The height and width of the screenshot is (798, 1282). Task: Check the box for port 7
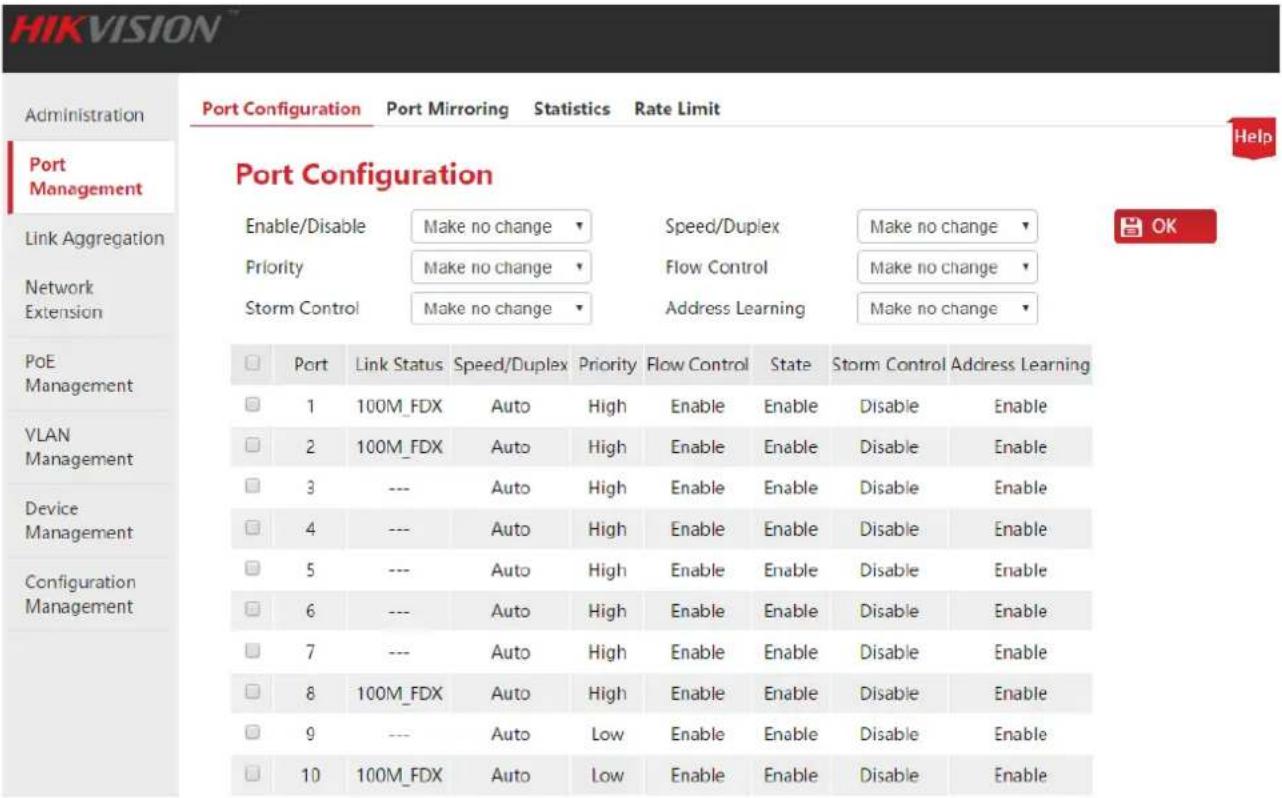253,652
